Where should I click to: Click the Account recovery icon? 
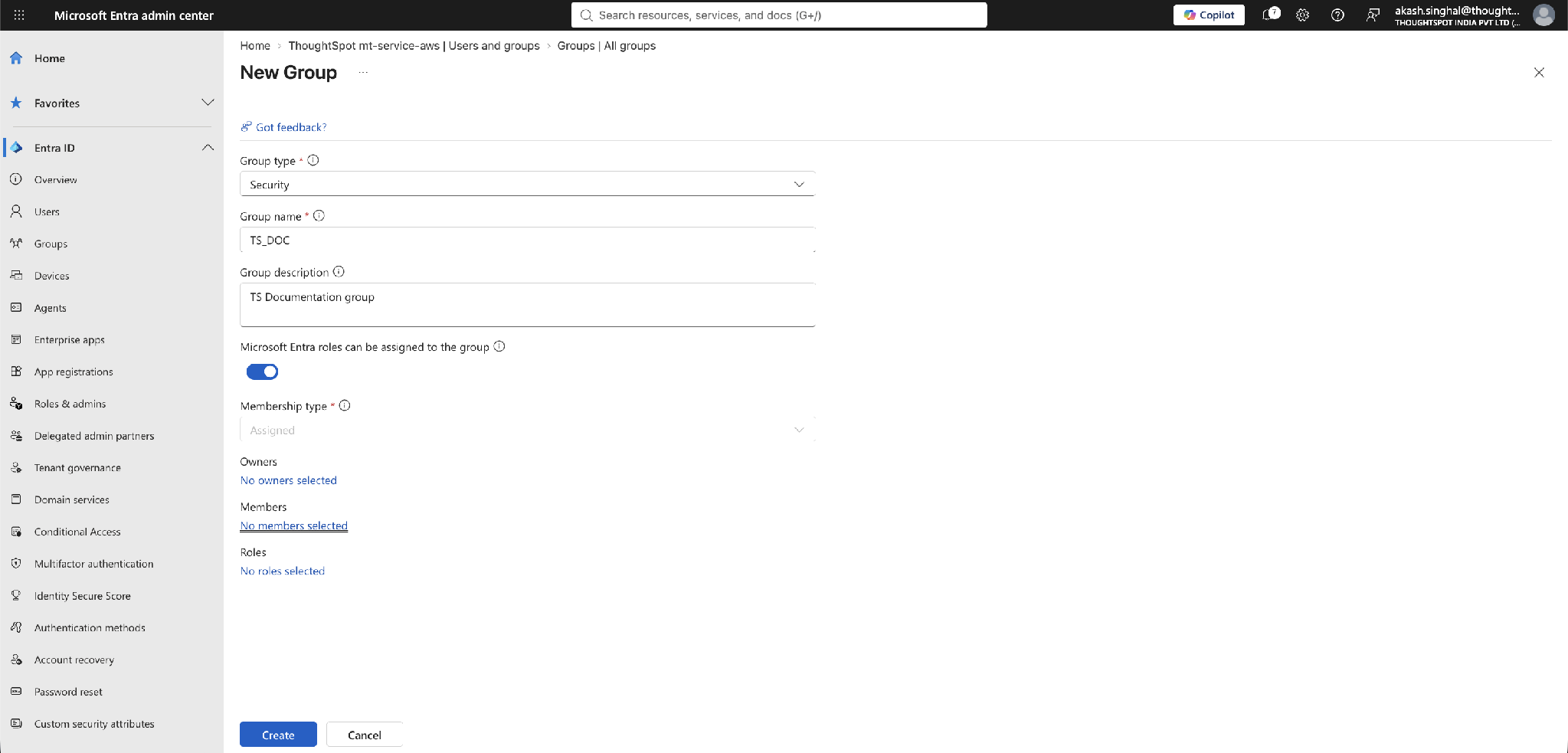pos(16,660)
